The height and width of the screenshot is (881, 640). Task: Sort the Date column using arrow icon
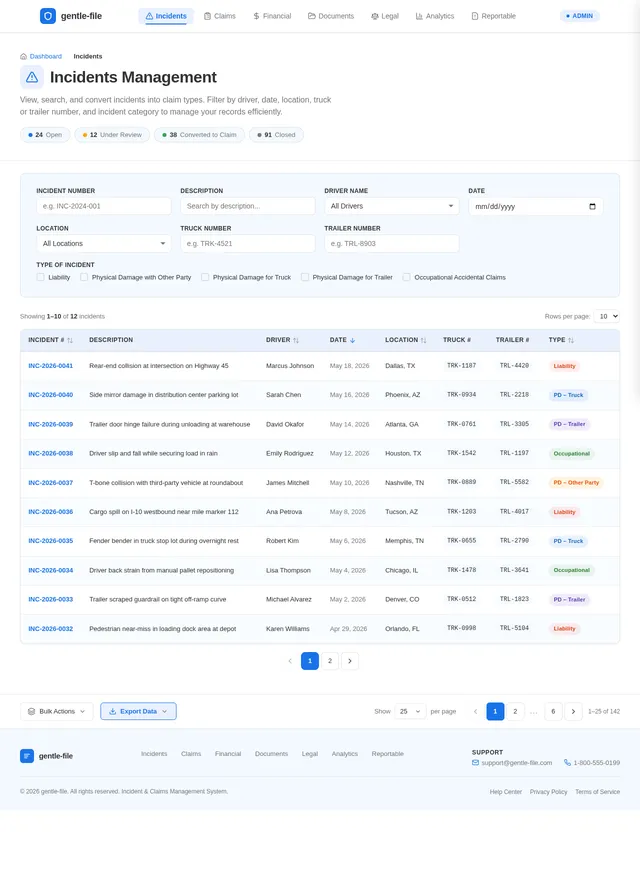[x=352, y=340]
